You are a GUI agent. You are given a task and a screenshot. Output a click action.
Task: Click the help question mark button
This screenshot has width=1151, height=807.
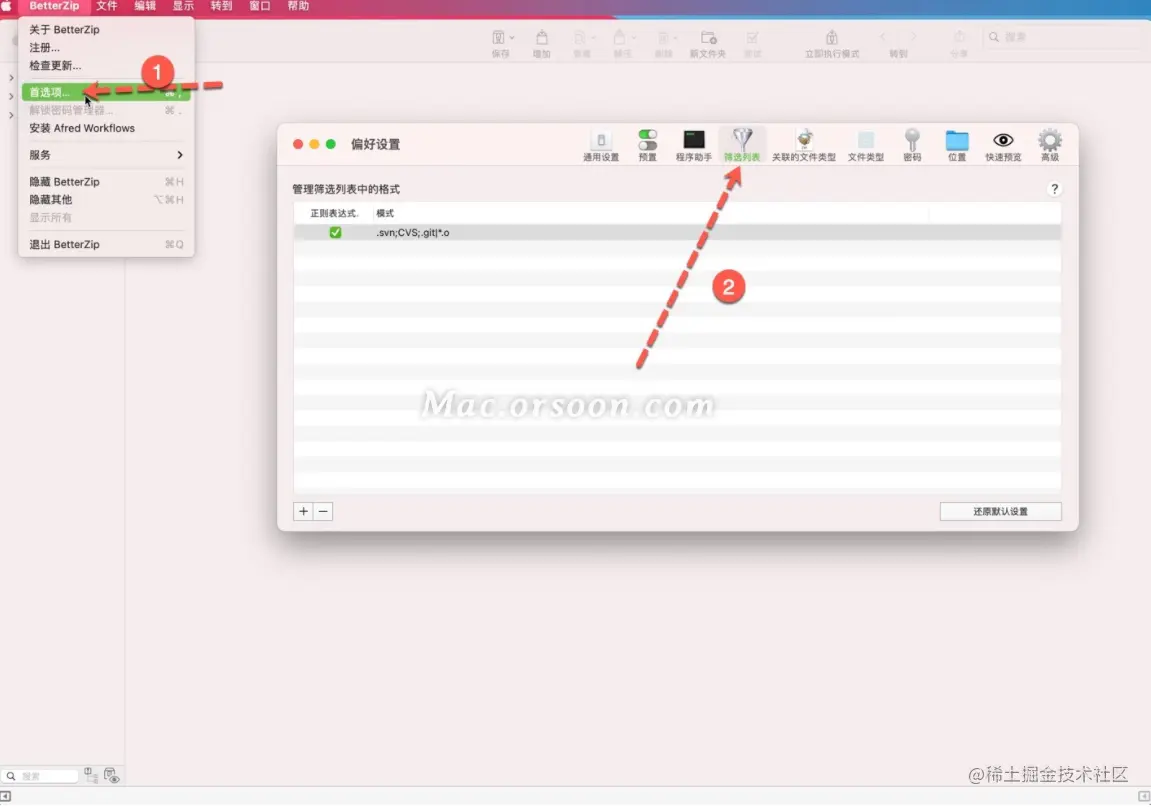(1054, 189)
